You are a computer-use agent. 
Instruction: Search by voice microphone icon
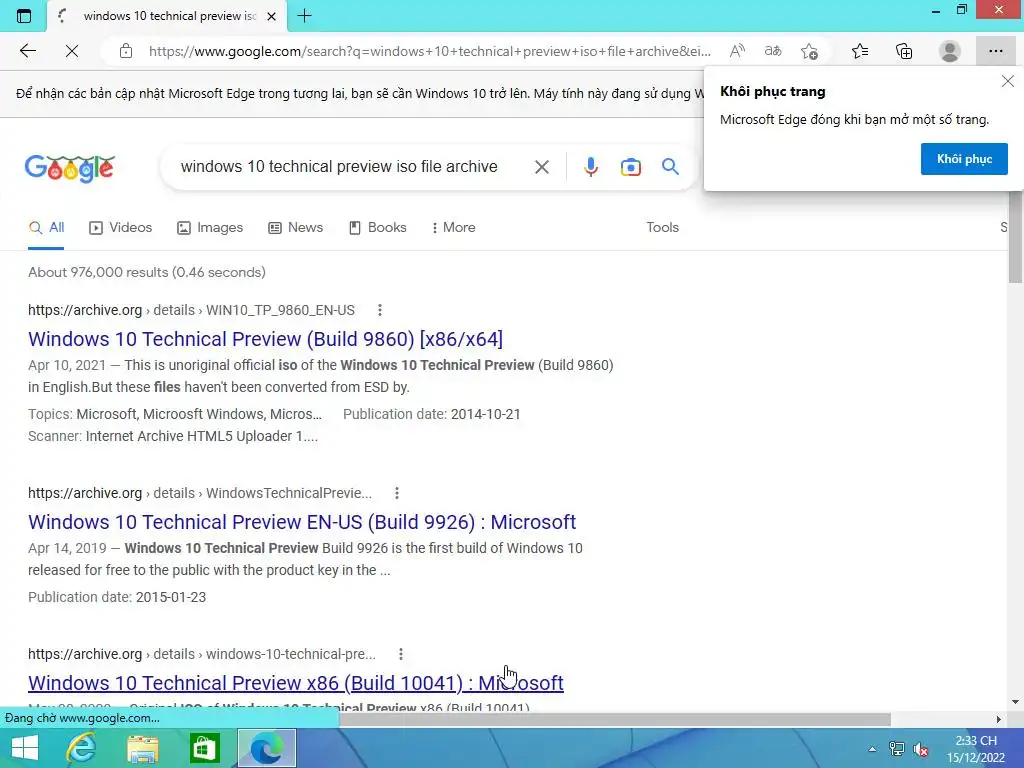pyautogui.click(x=590, y=167)
